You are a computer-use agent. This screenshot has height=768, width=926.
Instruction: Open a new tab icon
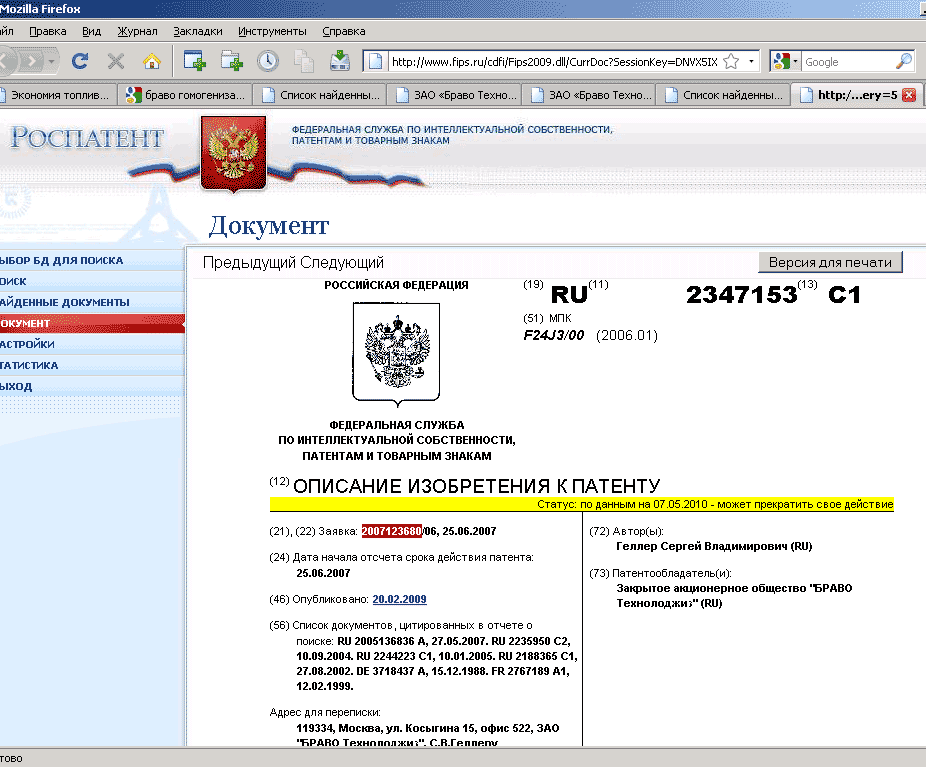click(232, 61)
